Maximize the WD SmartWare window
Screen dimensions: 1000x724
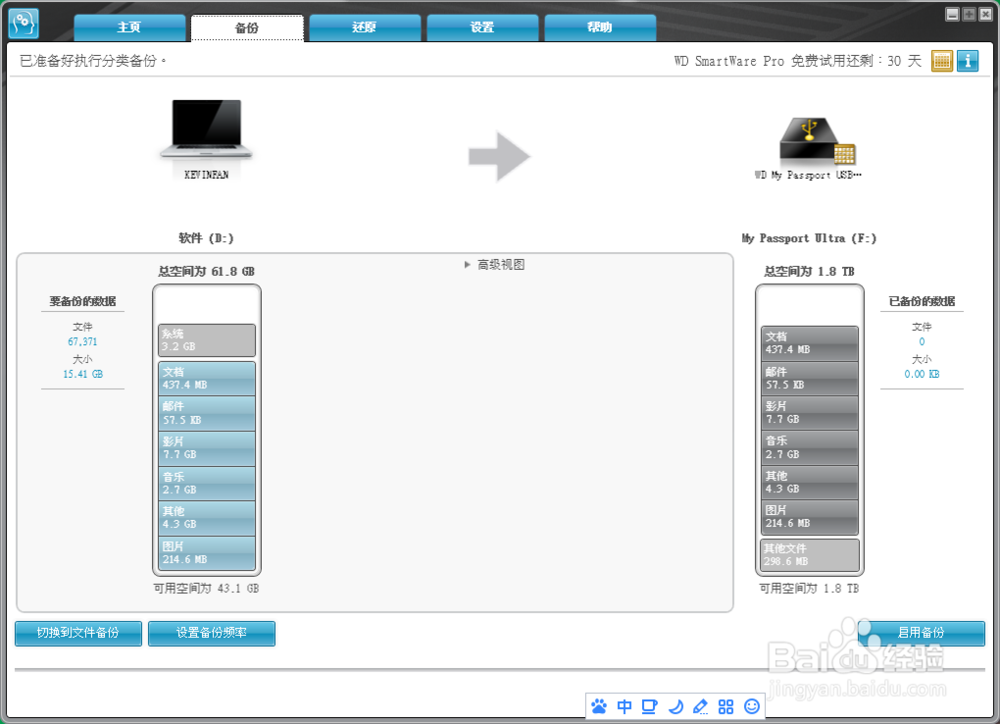969,14
